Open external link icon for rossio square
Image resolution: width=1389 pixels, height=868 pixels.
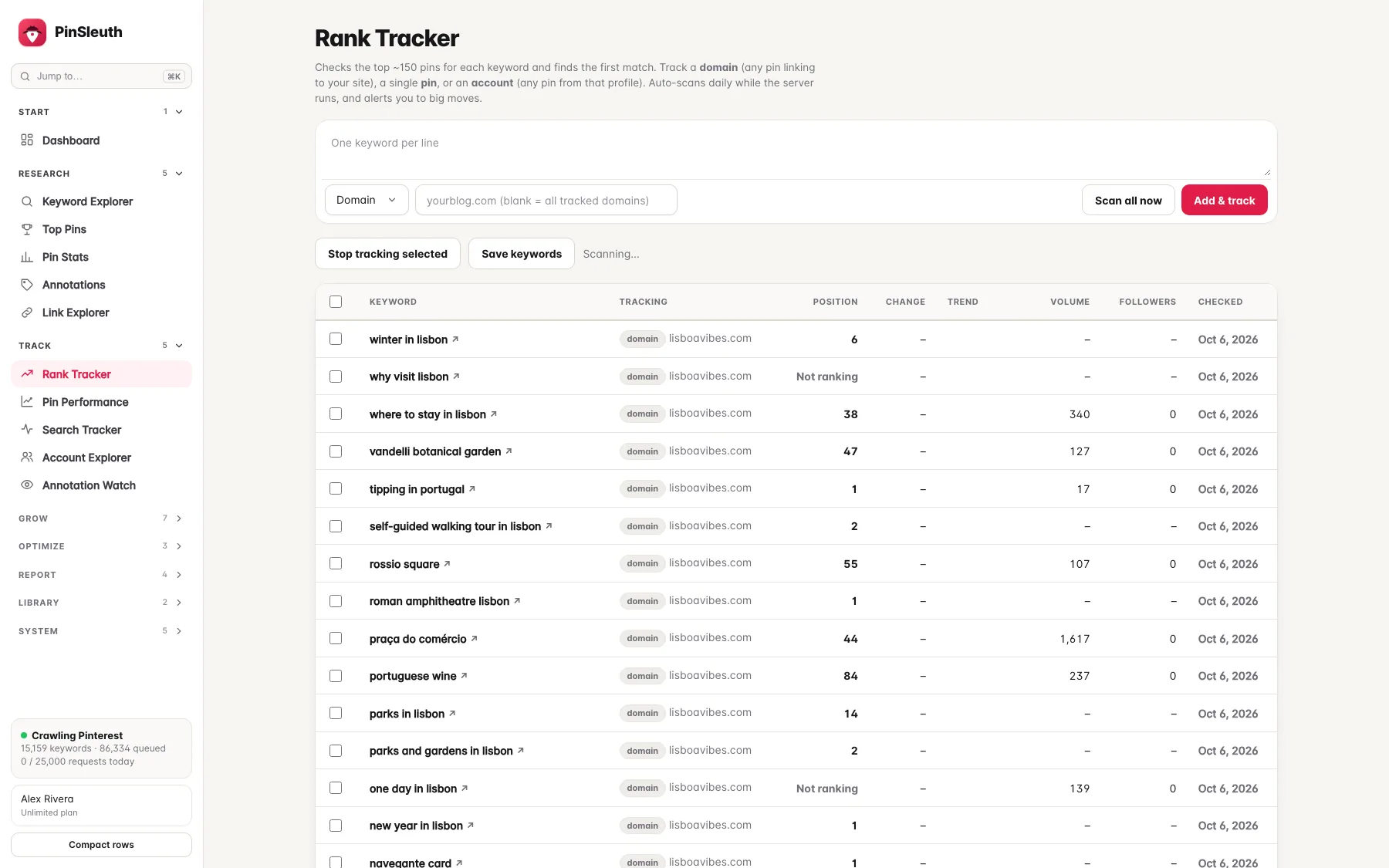tap(447, 563)
